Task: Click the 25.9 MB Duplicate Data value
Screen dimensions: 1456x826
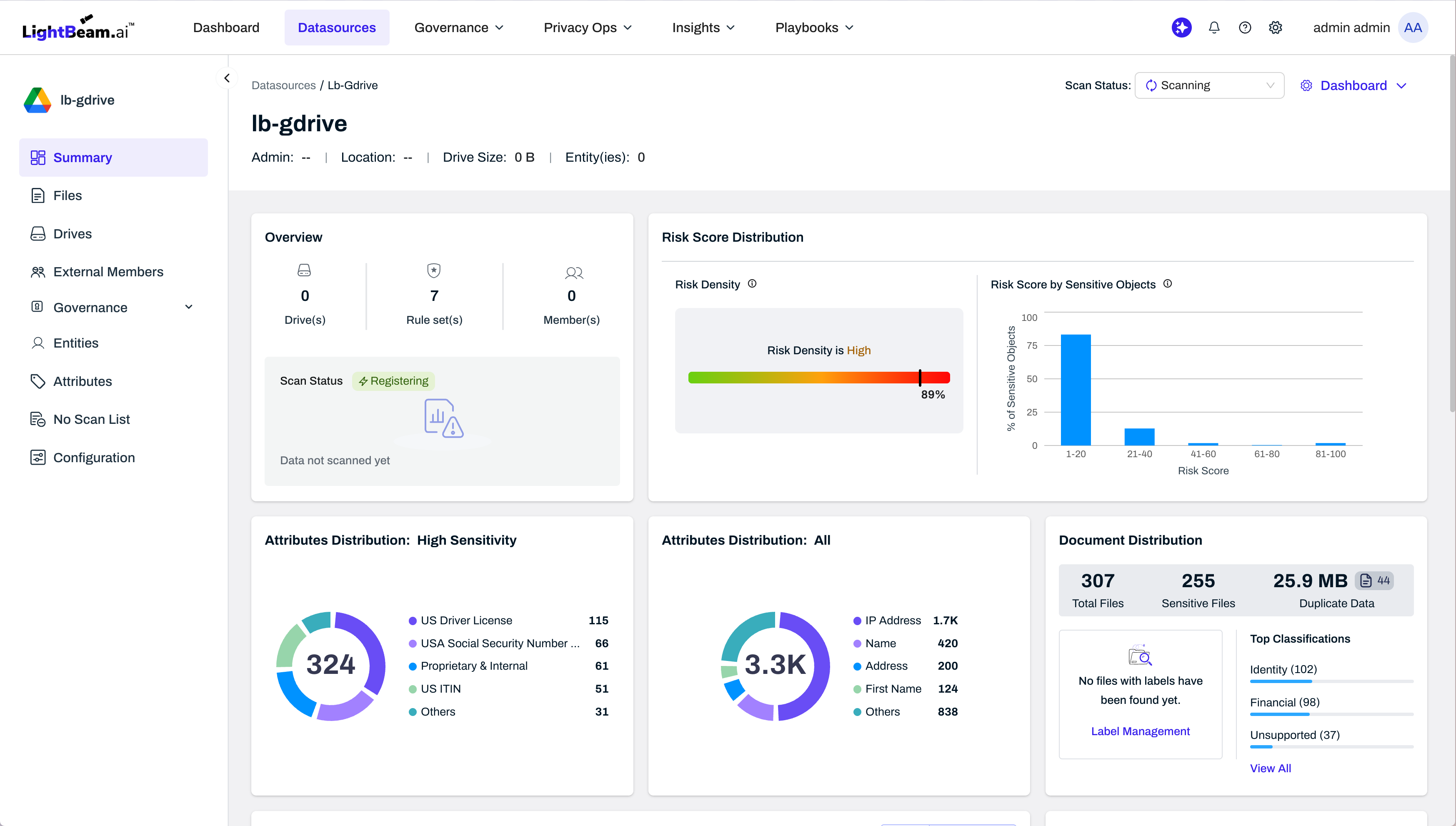Action: coord(1310,581)
